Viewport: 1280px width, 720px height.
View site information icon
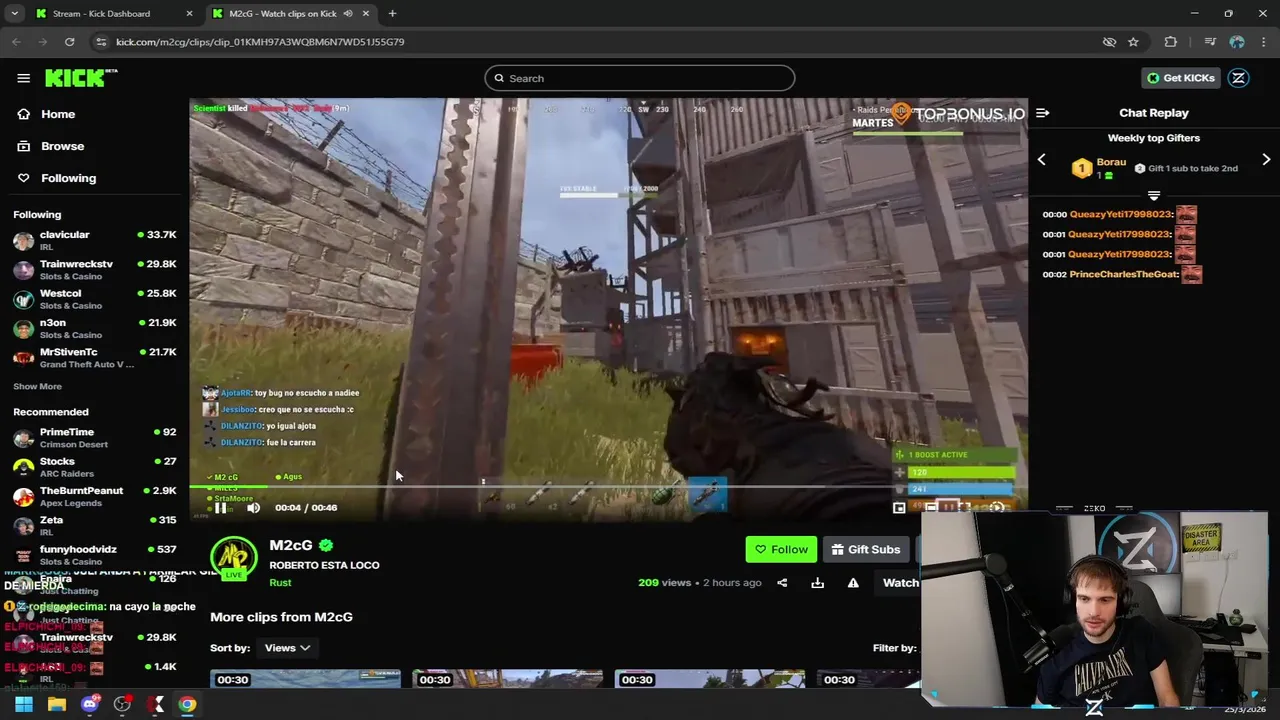click(x=100, y=42)
